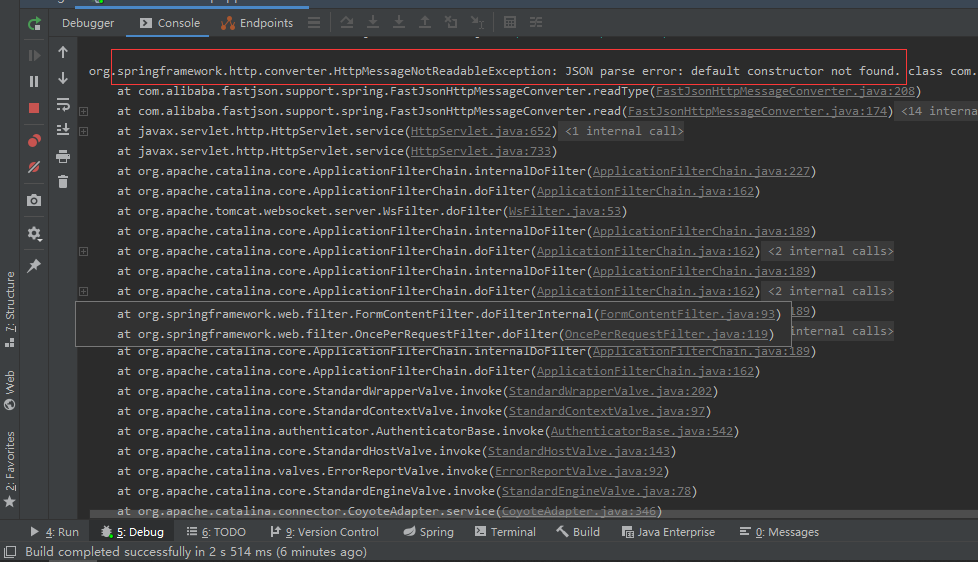Click the <14 internal calls fold label
The image size is (978, 562).
(x=938, y=111)
